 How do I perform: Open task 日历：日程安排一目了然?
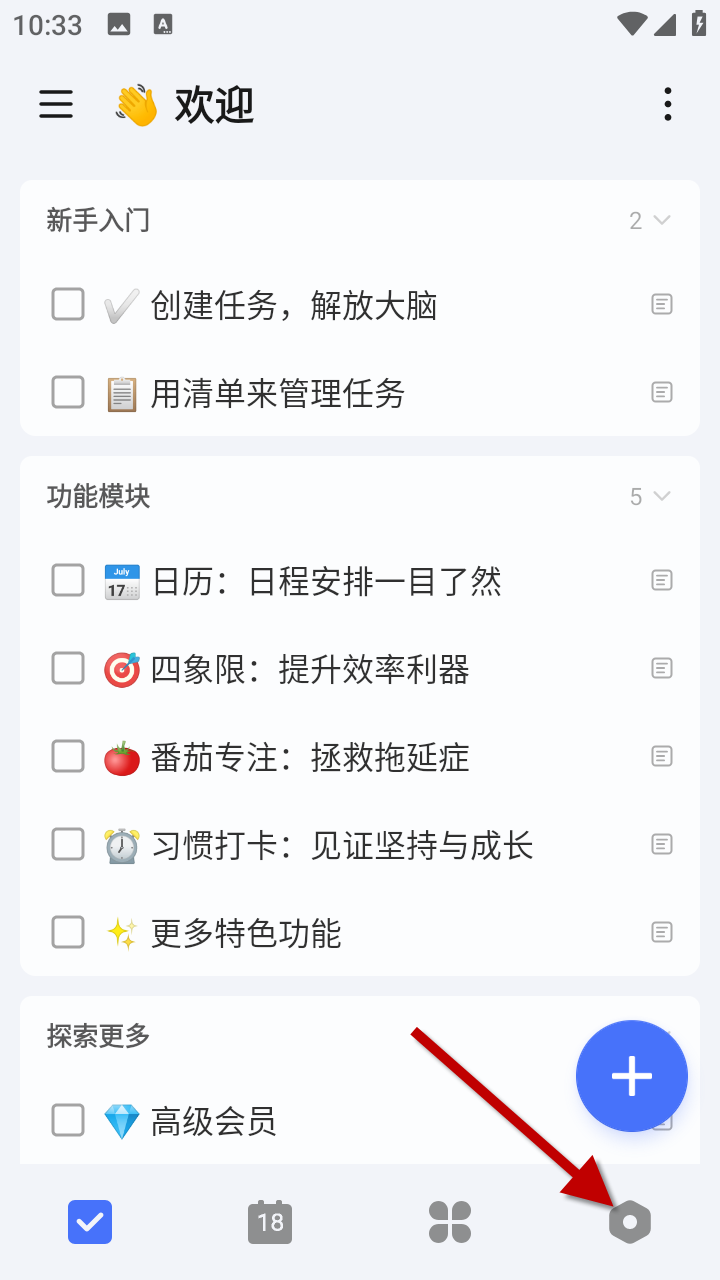tap(326, 581)
